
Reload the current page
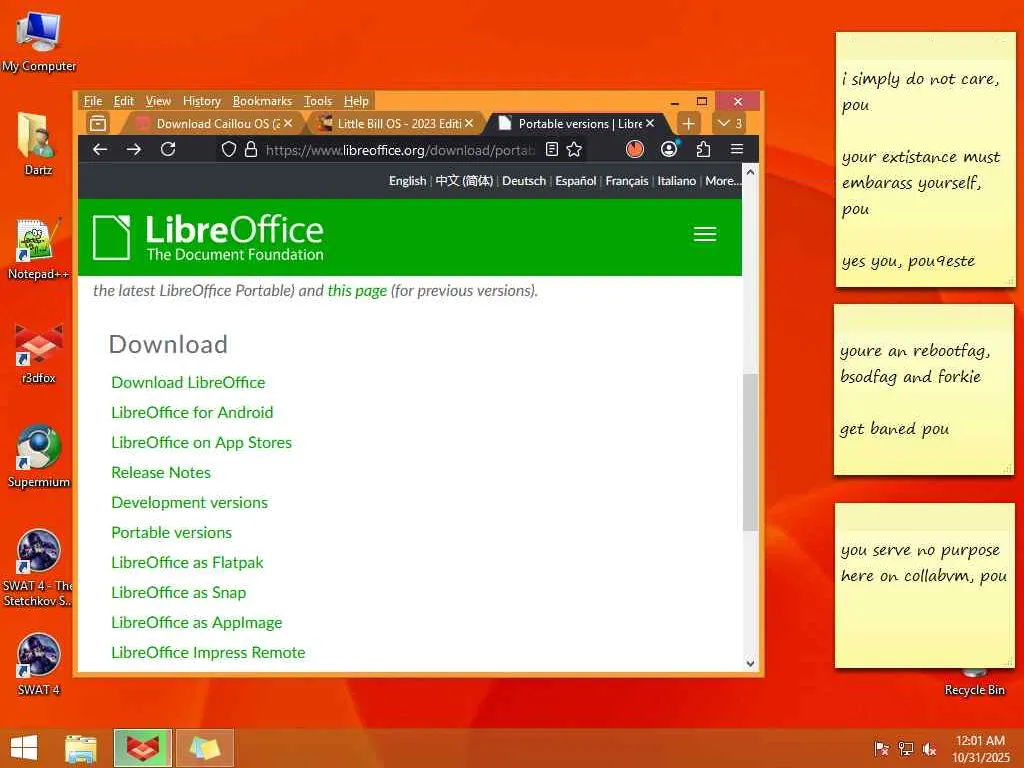click(x=168, y=150)
